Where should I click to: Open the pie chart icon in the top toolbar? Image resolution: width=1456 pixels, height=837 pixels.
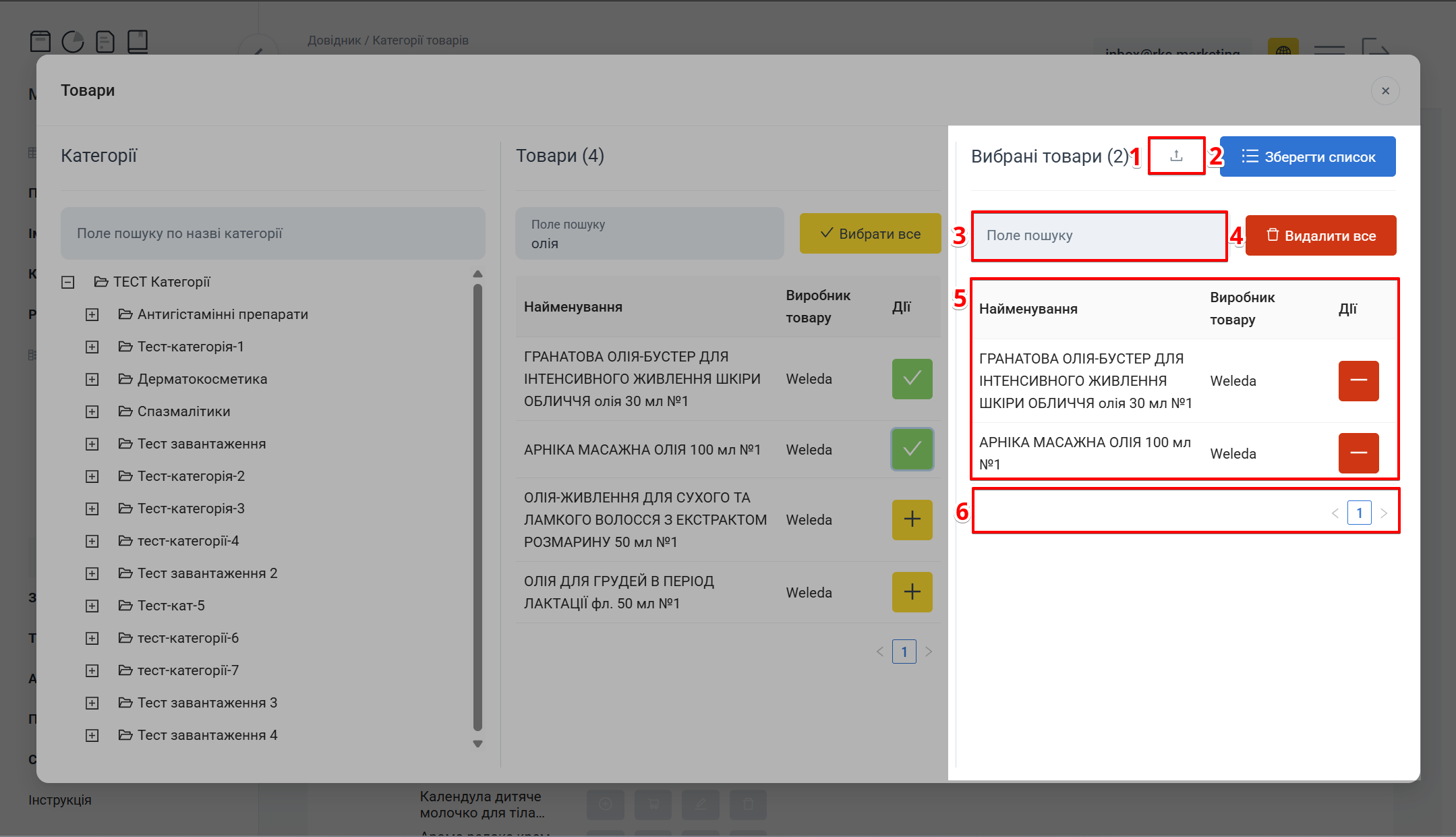(x=73, y=42)
